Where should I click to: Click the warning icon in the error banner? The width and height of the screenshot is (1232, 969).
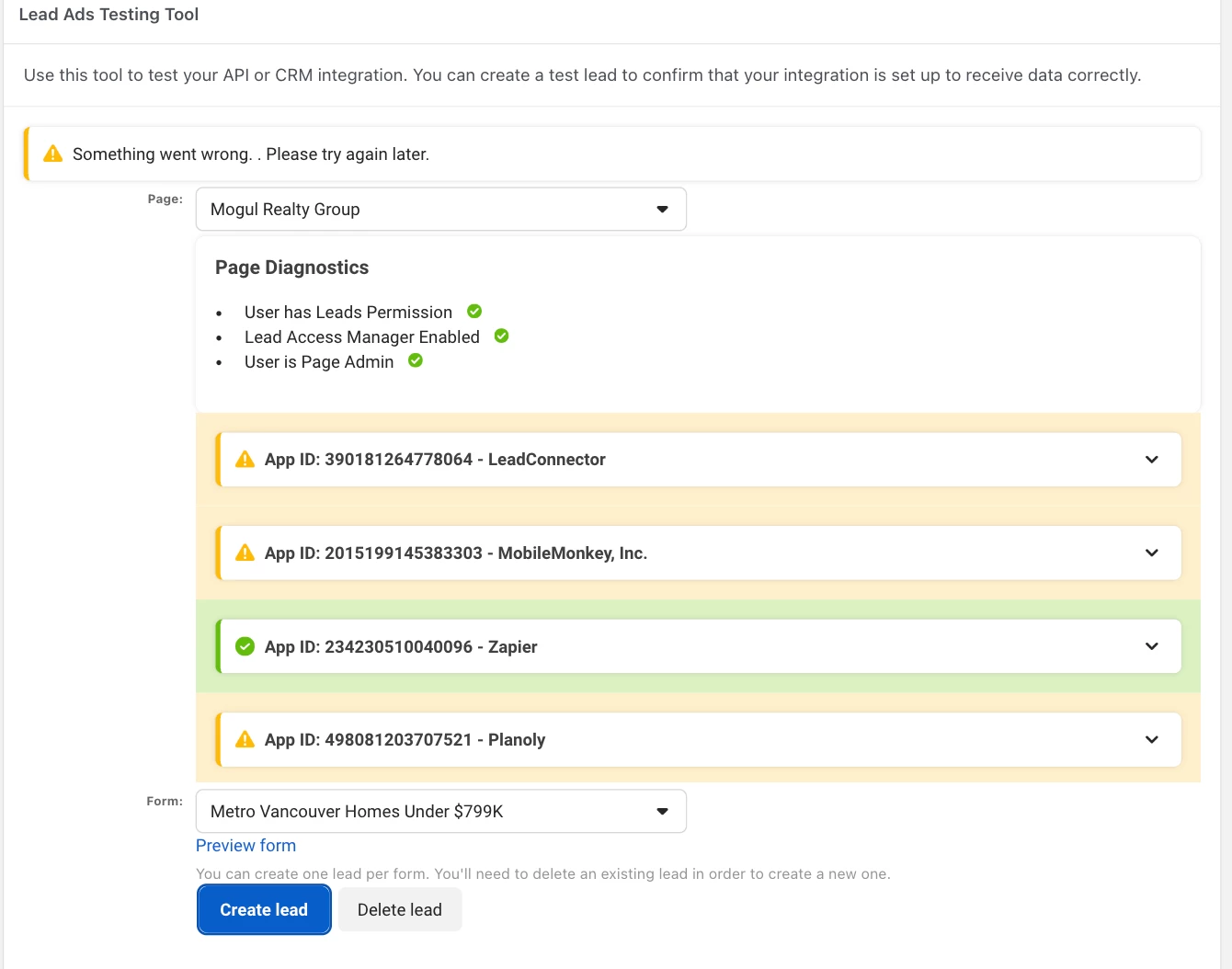[53, 154]
